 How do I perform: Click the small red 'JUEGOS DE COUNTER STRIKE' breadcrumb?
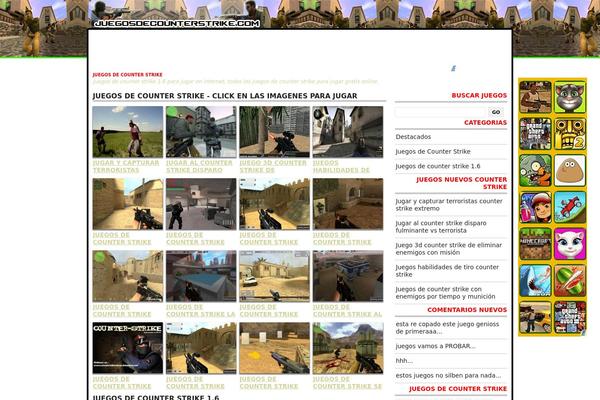(x=127, y=75)
